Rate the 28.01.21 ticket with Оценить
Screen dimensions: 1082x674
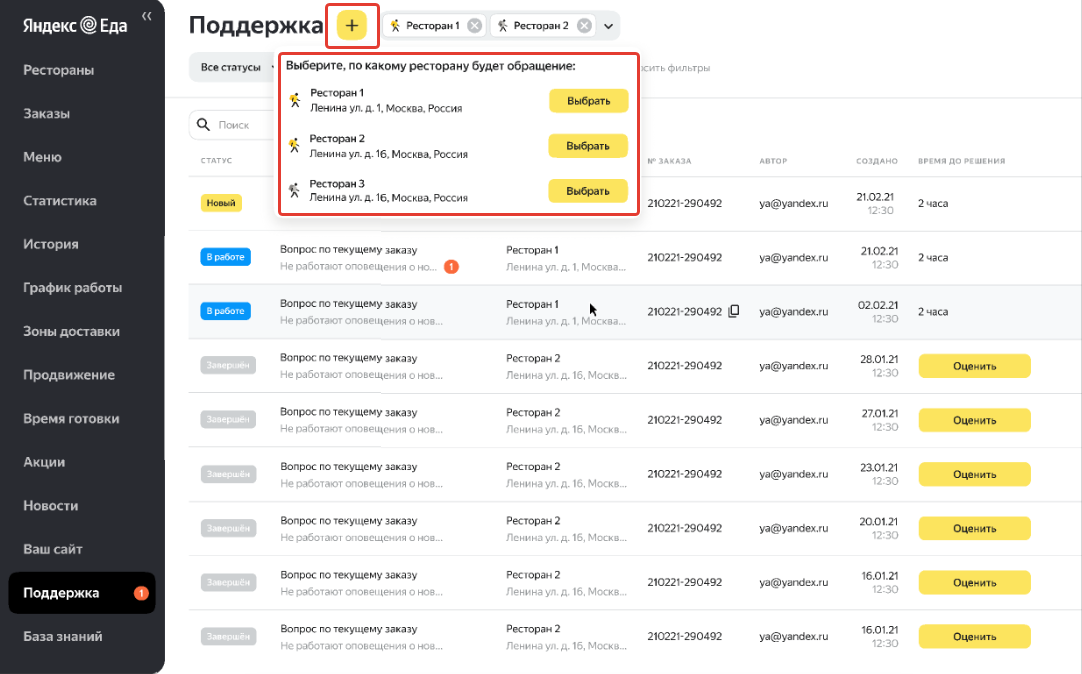(x=974, y=366)
